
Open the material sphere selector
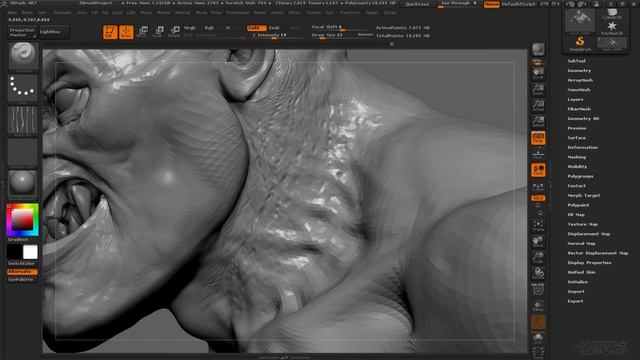coord(23,184)
